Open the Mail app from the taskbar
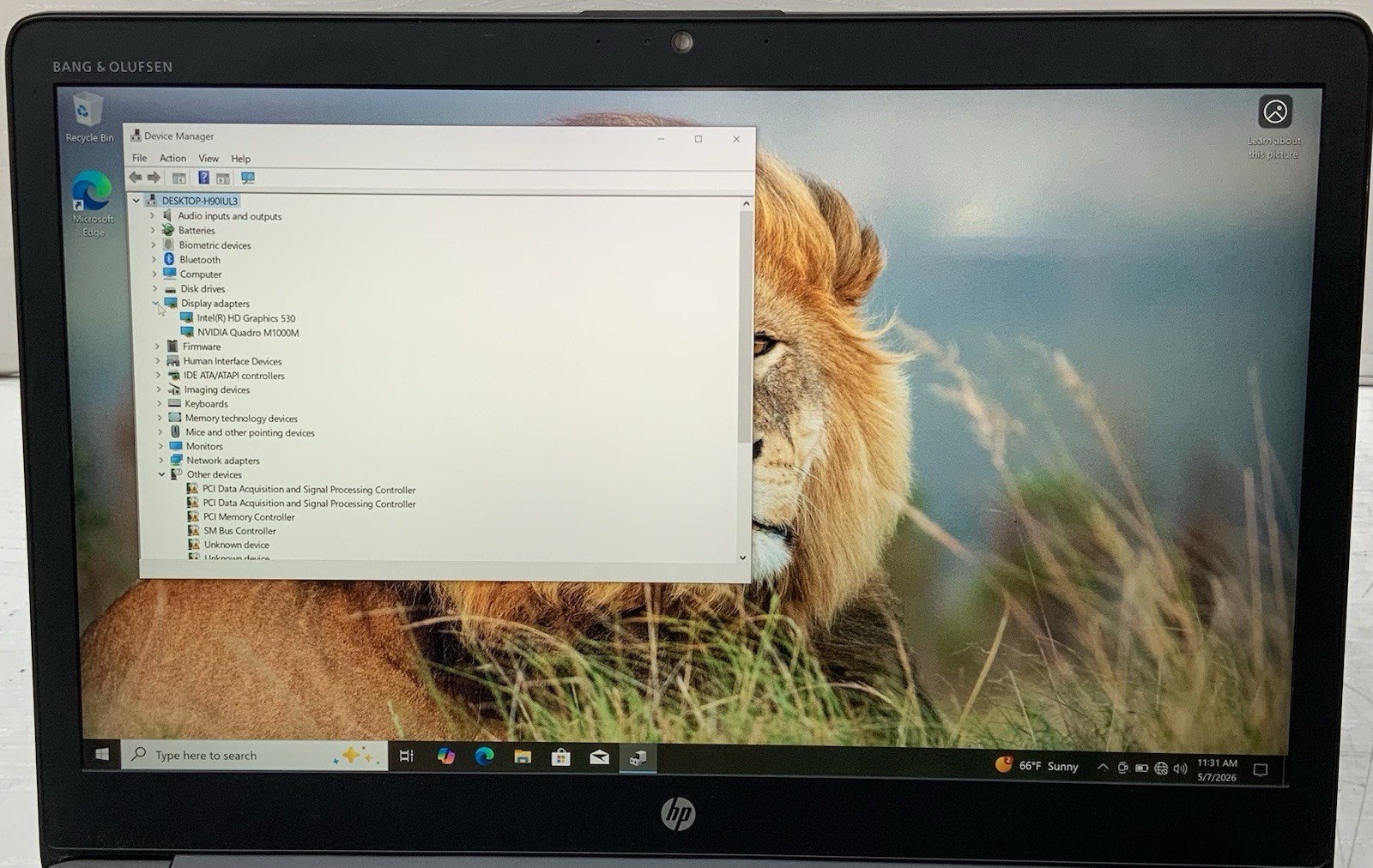 [600, 757]
